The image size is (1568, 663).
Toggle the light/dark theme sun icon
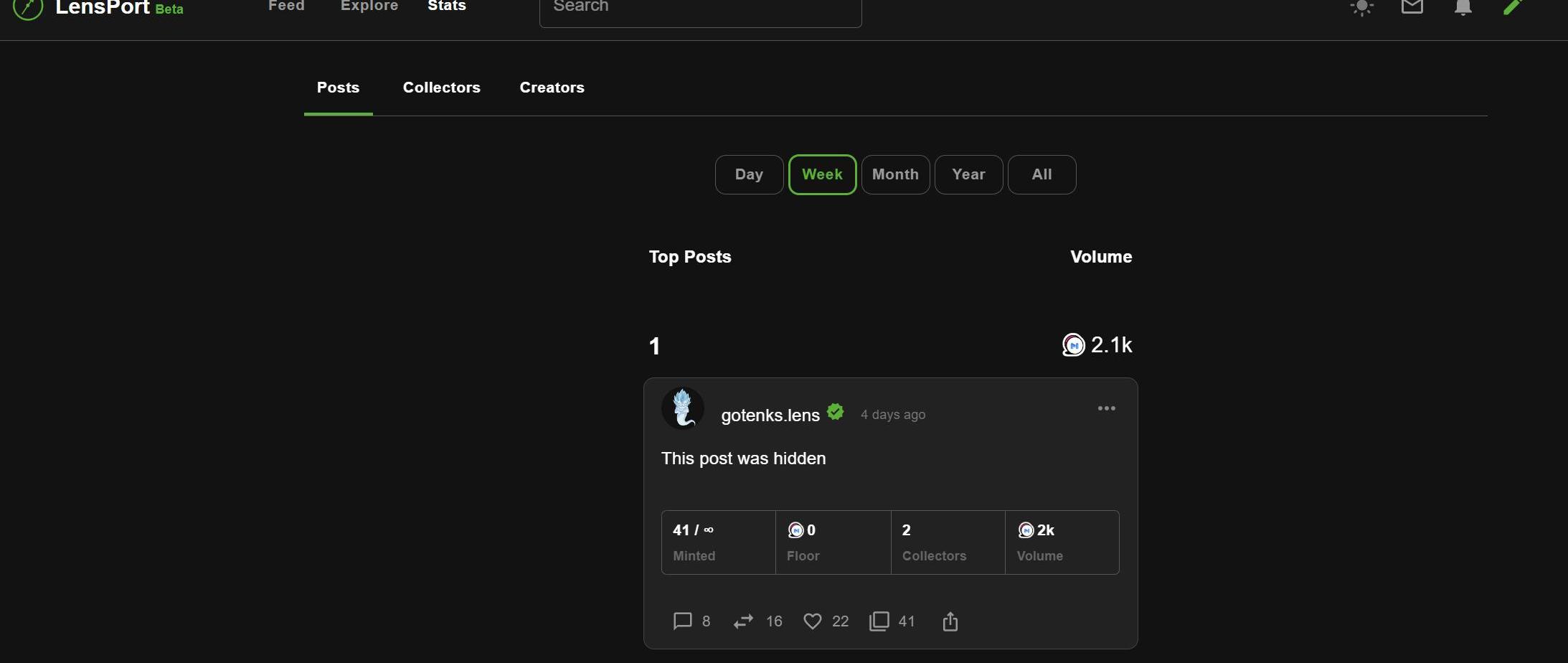coord(1361,8)
